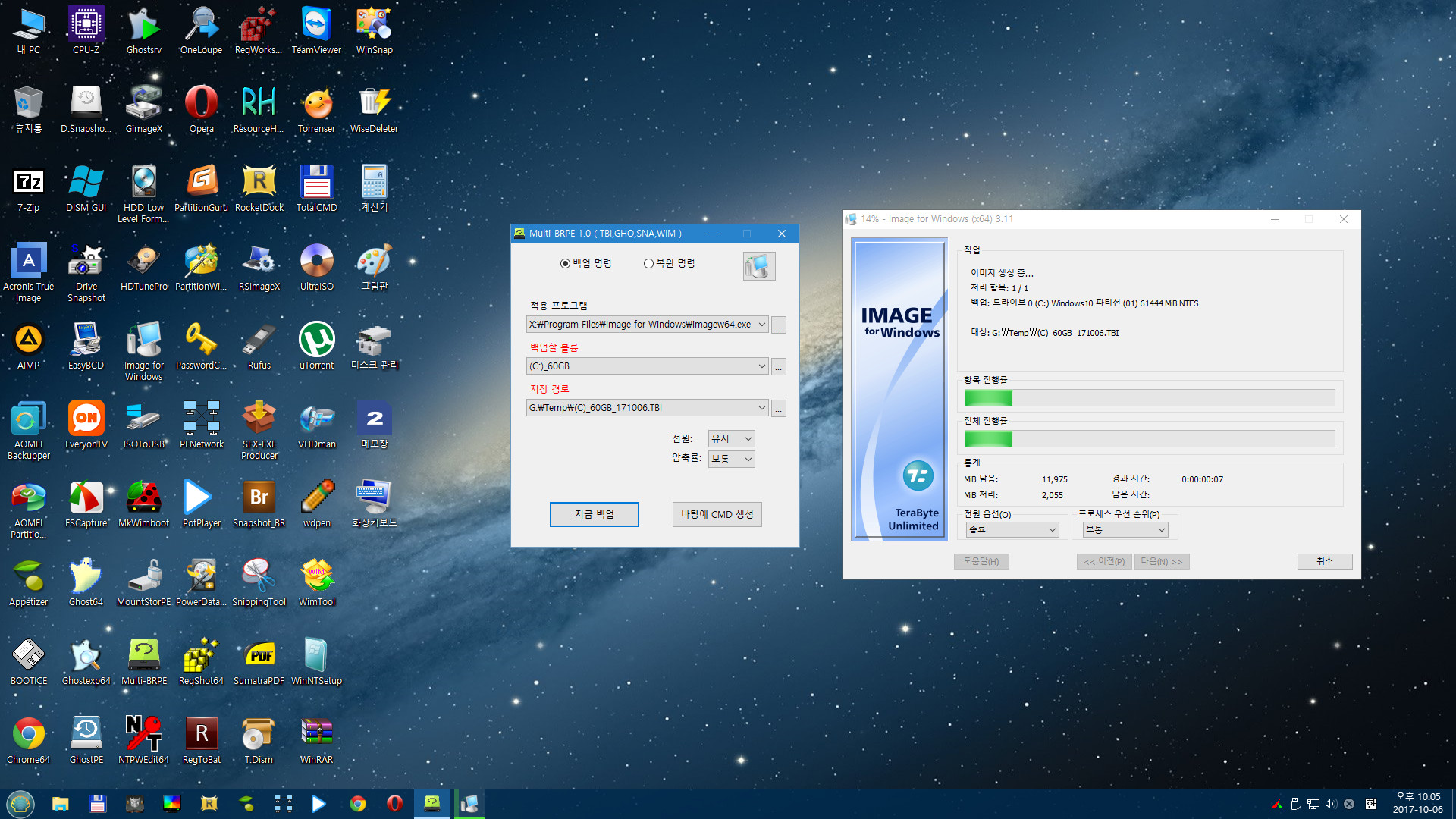Open the SnippingTool desktop icon
Screen dimensions: 1456x819
259,582
